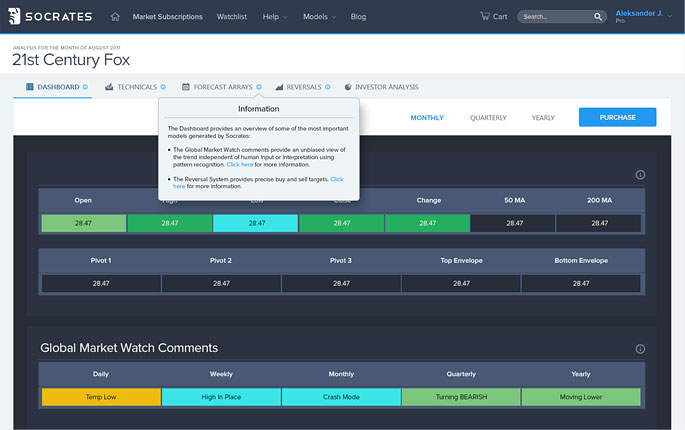The height and width of the screenshot is (430, 685).
Task: Click info dot next to Forecast Arrays
Action: pyautogui.click(x=259, y=87)
